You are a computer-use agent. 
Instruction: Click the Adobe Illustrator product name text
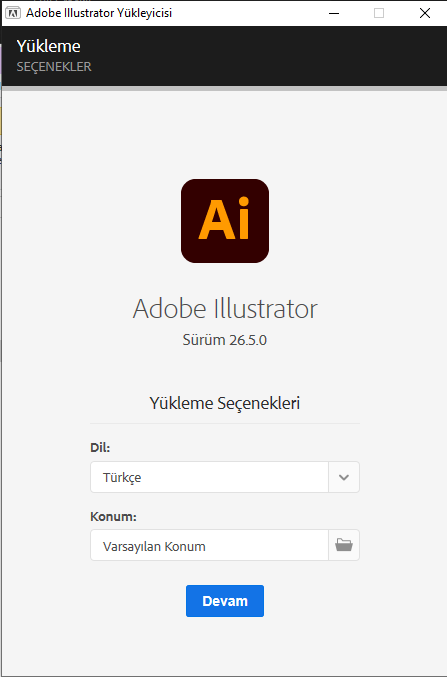[225, 309]
